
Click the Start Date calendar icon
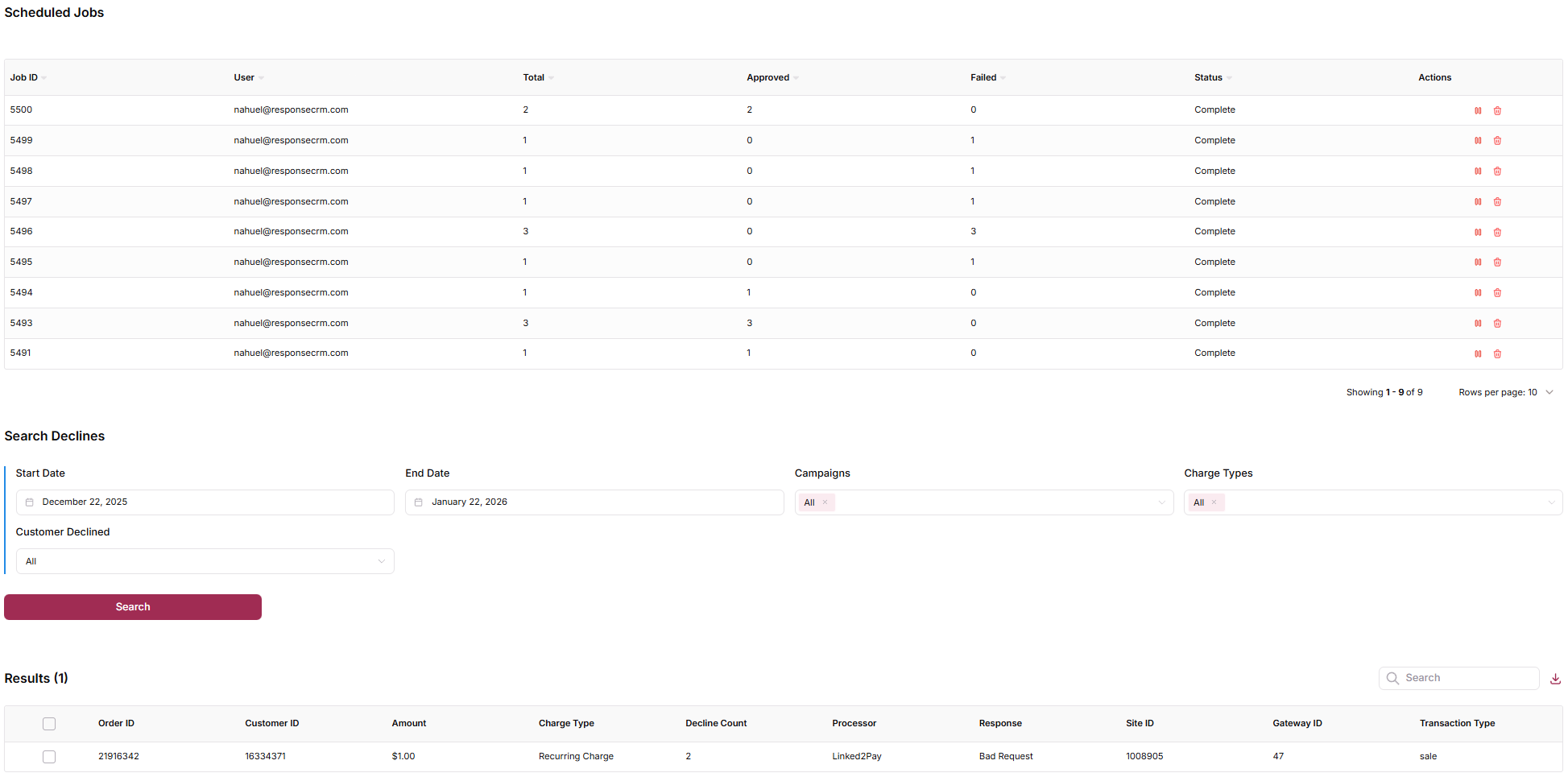click(x=30, y=502)
